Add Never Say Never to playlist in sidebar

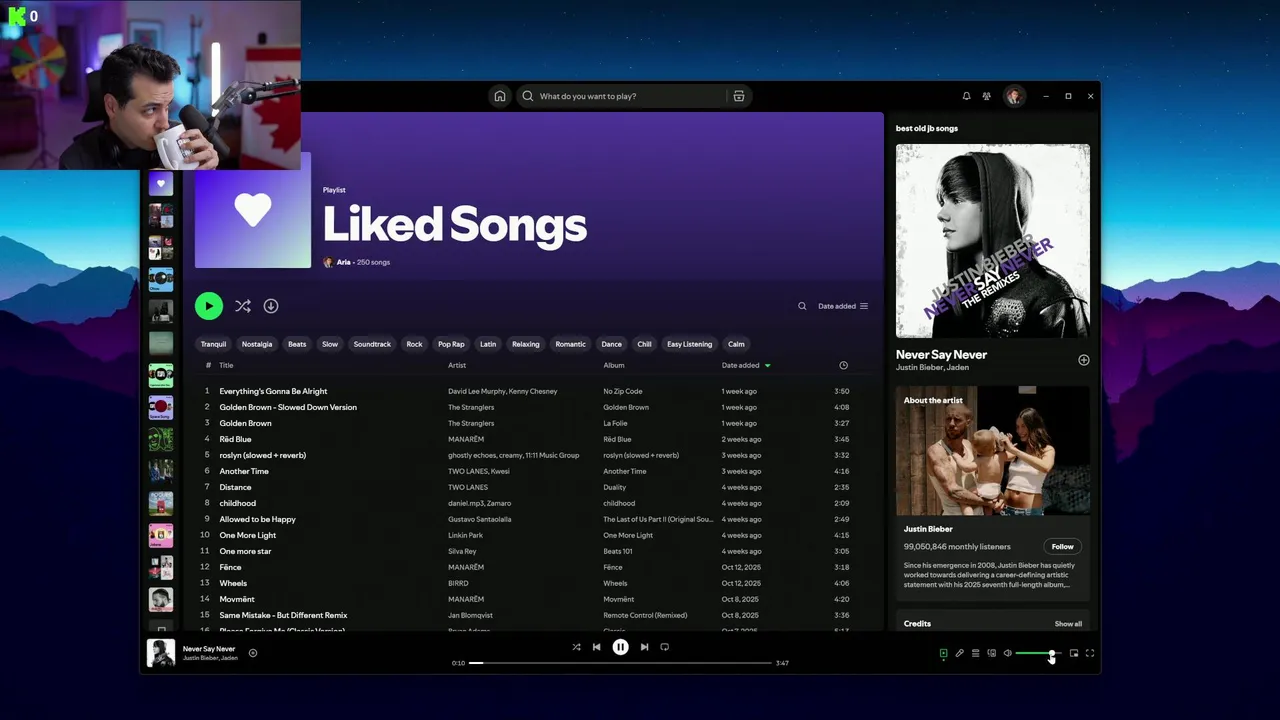pyautogui.click(x=1083, y=360)
